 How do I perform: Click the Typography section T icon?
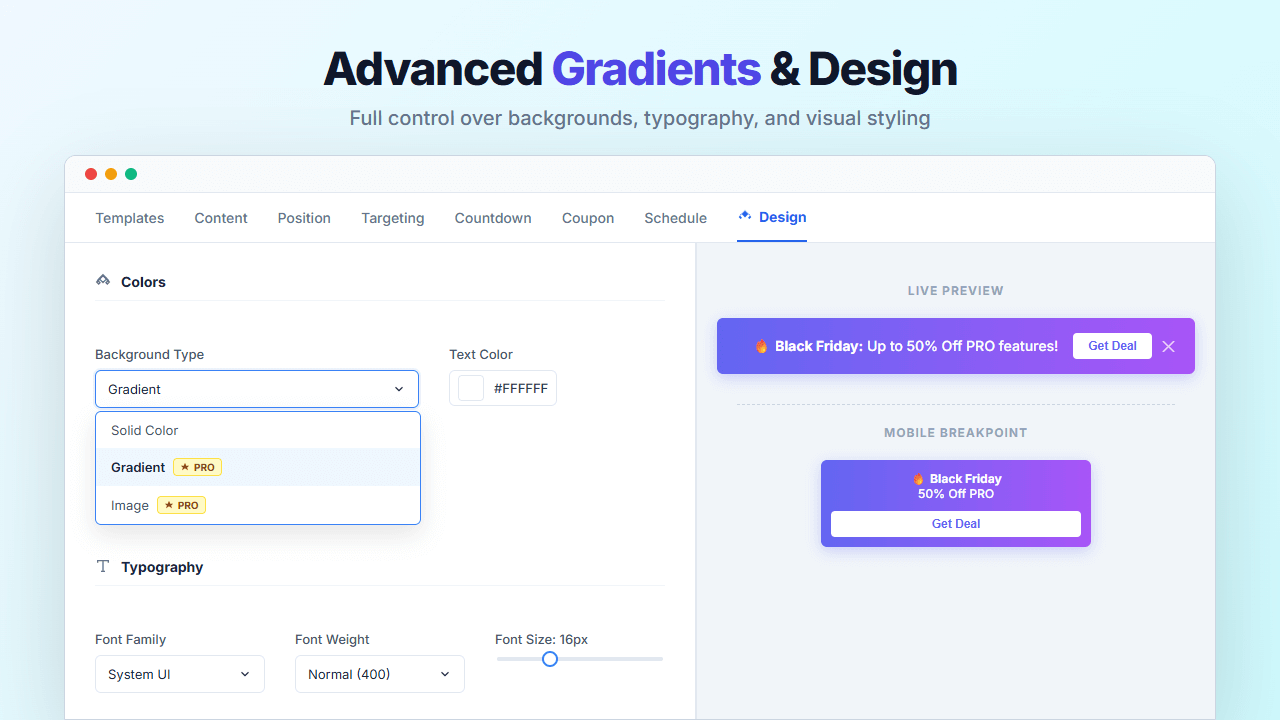tap(103, 567)
